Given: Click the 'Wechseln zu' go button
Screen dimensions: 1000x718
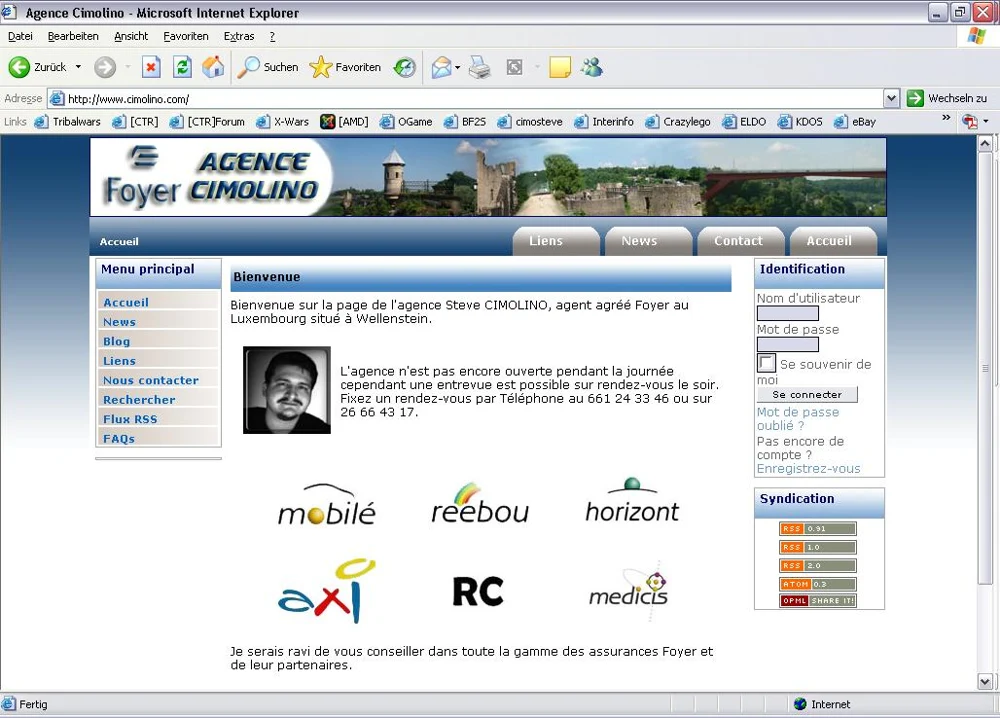Looking at the screenshot, I should click(x=948, y=98).
